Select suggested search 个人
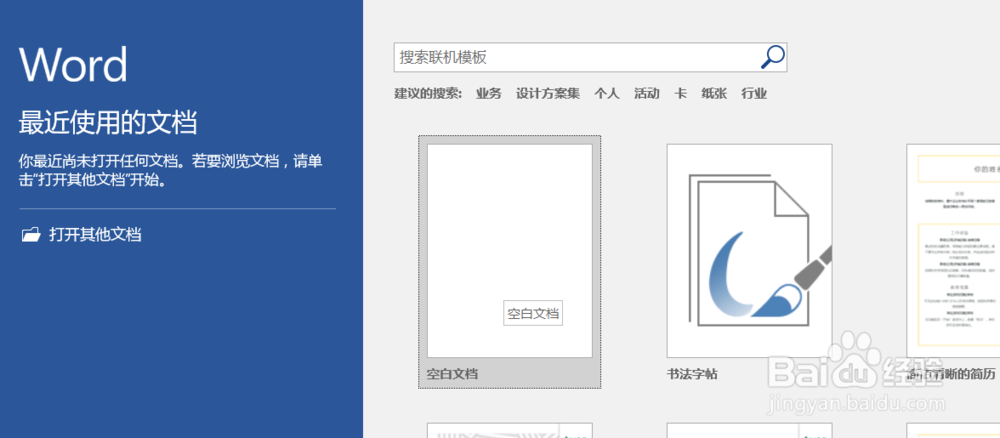 607,94
